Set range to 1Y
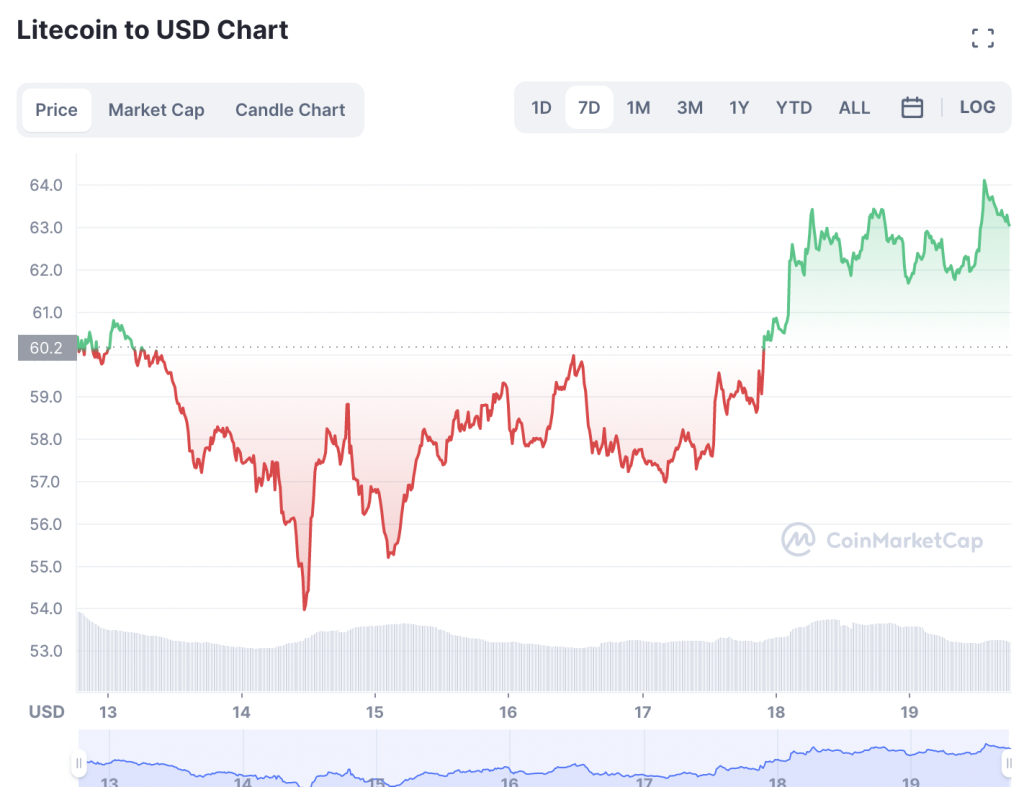Screen dimensions: 1024x787 click(739, 108)
